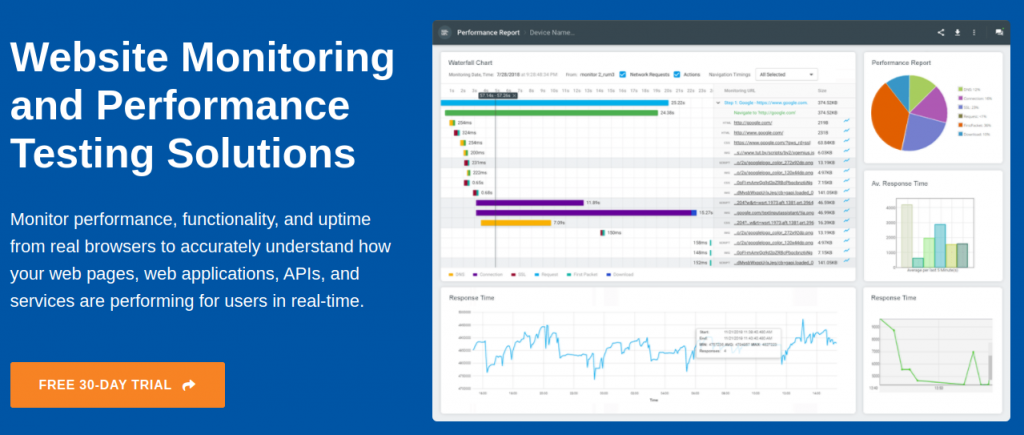Open trend graph icon in the 0.68s row

[x=847, y=191]
